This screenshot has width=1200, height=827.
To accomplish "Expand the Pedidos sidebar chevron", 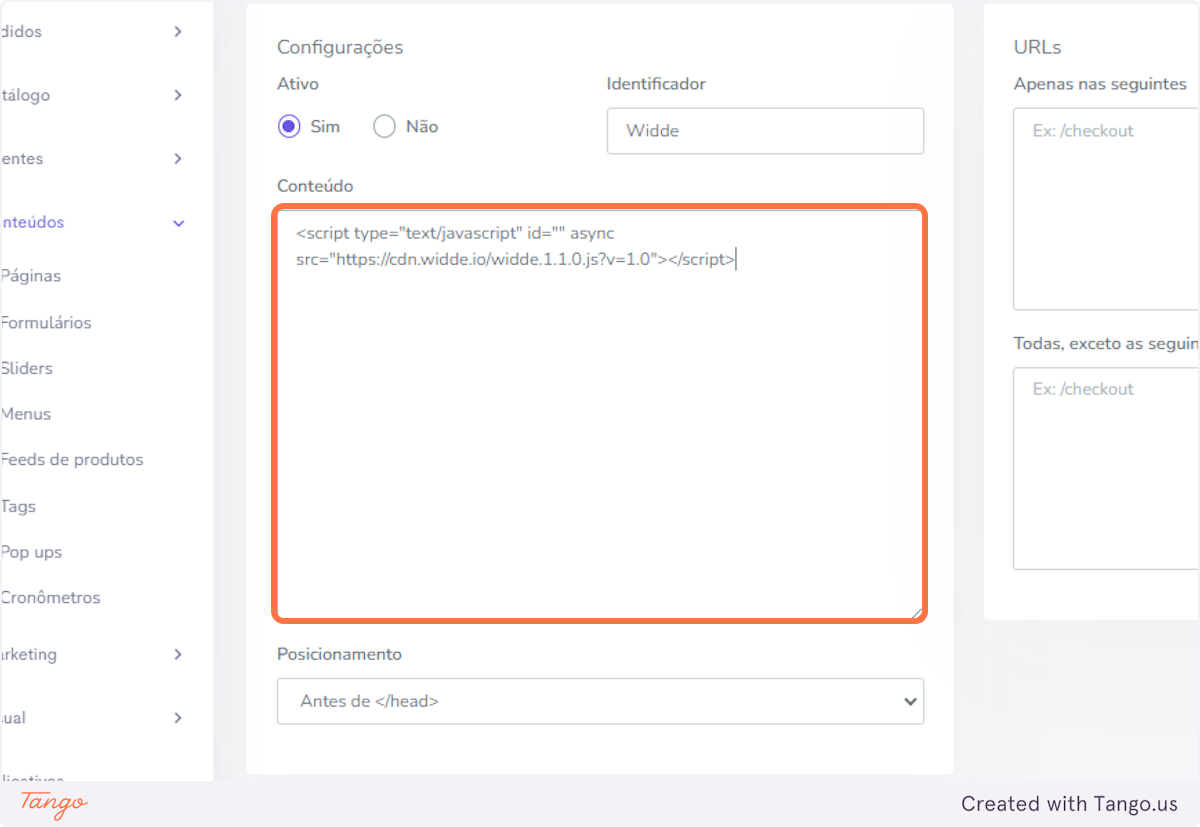I will coord(178,32).
